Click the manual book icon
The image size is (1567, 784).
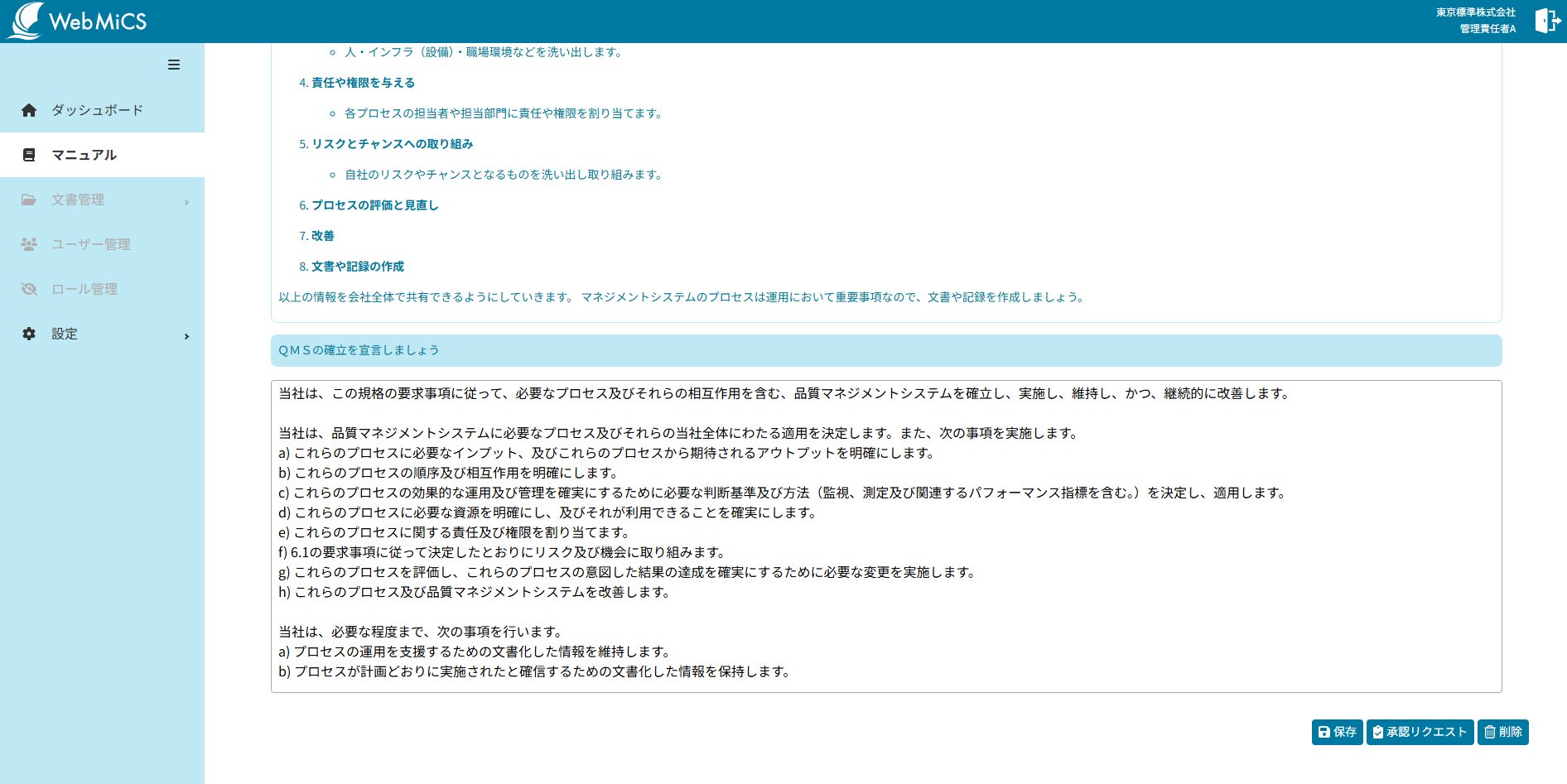[x=29, y=155]
